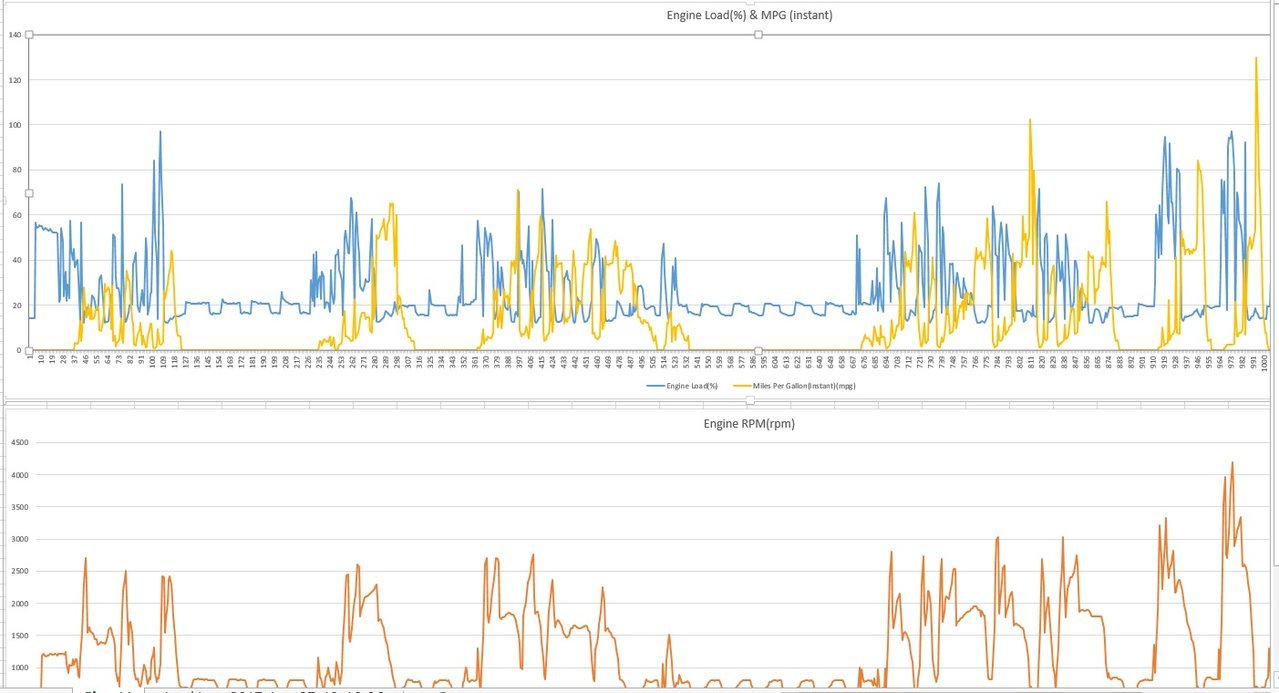Select the 100 label on the top chart axis
Screen dimensions: 1279x693
[x=15, y=125]
